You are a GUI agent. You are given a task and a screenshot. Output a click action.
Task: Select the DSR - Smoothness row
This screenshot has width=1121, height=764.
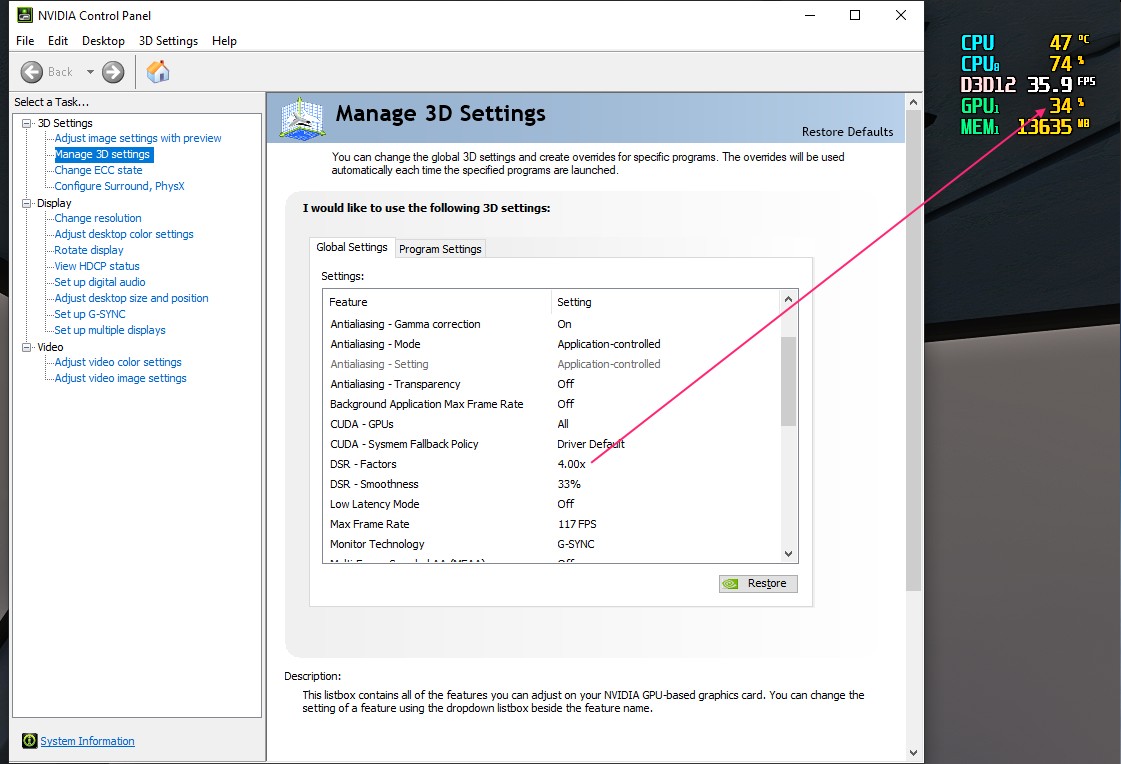coord(551,484)
